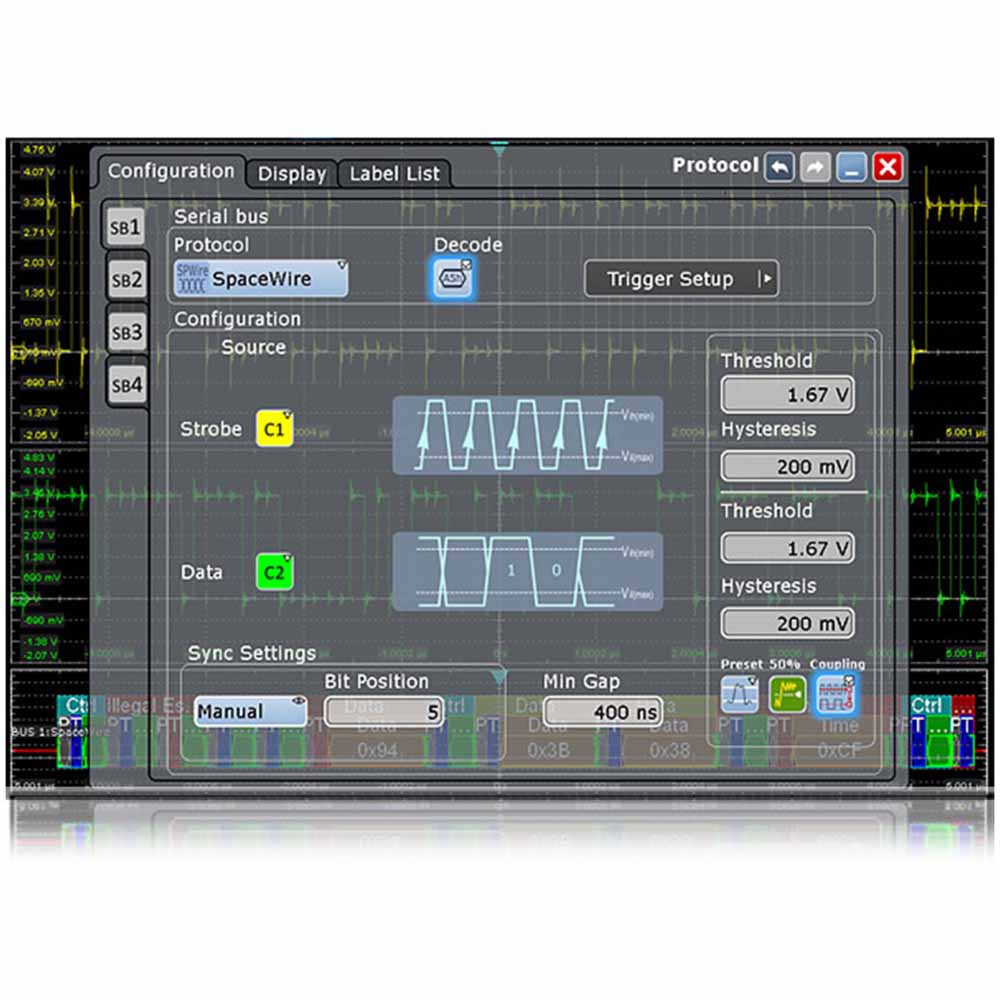Open the Strobe source C1 selector
Screen dimensions: 1000x1000
pos(274,429)
